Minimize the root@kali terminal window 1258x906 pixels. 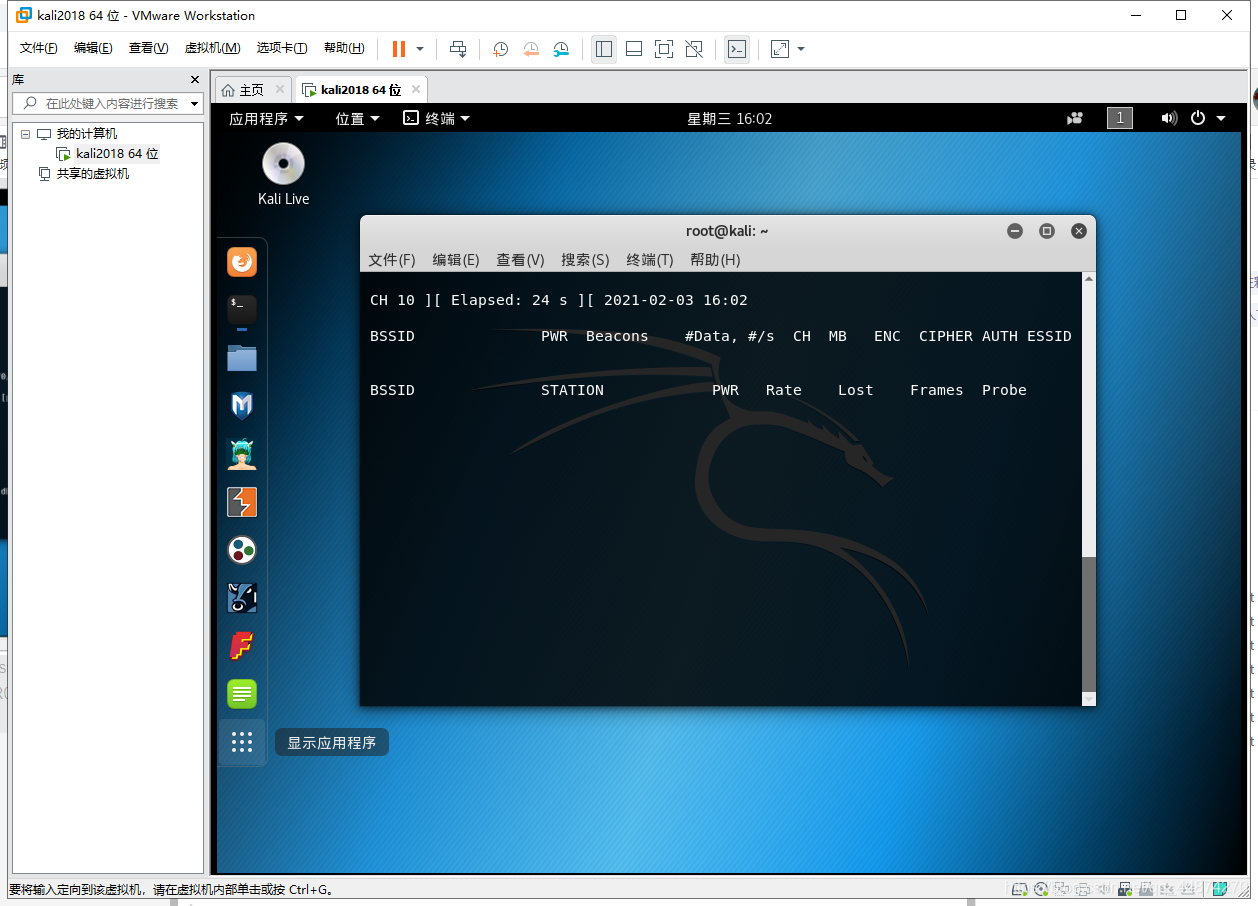(x=1015, y=231)
